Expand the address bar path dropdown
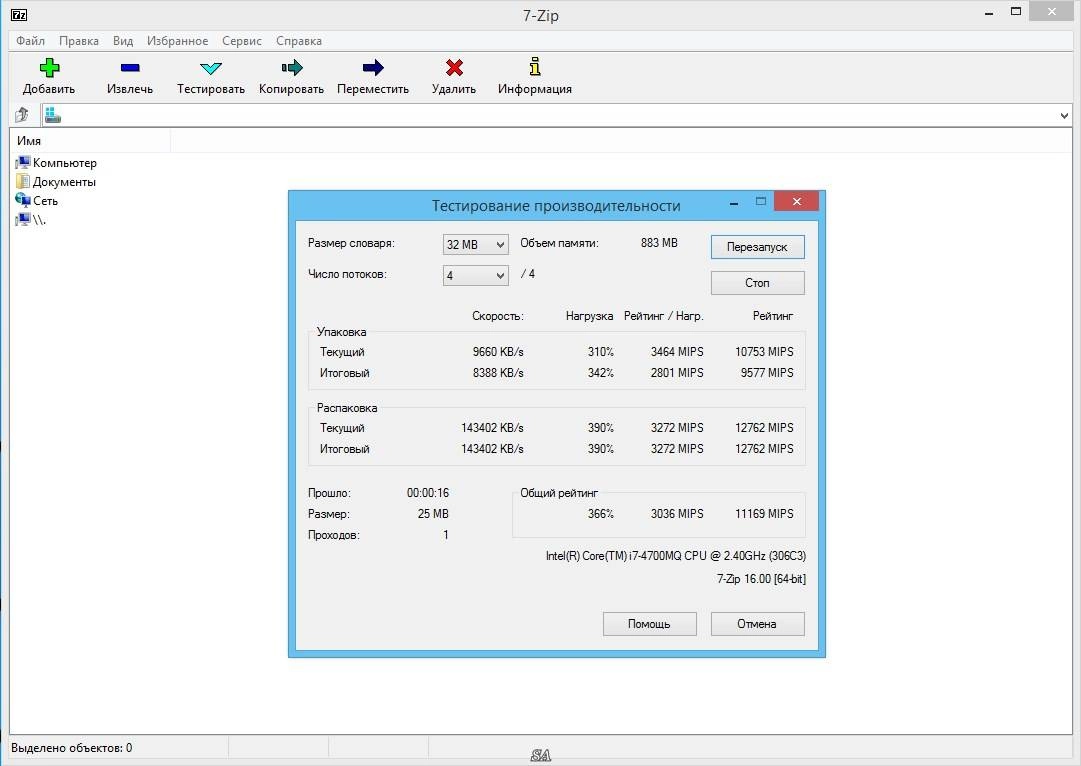This screenshot has height=766, width=1081. point(1064,116)
